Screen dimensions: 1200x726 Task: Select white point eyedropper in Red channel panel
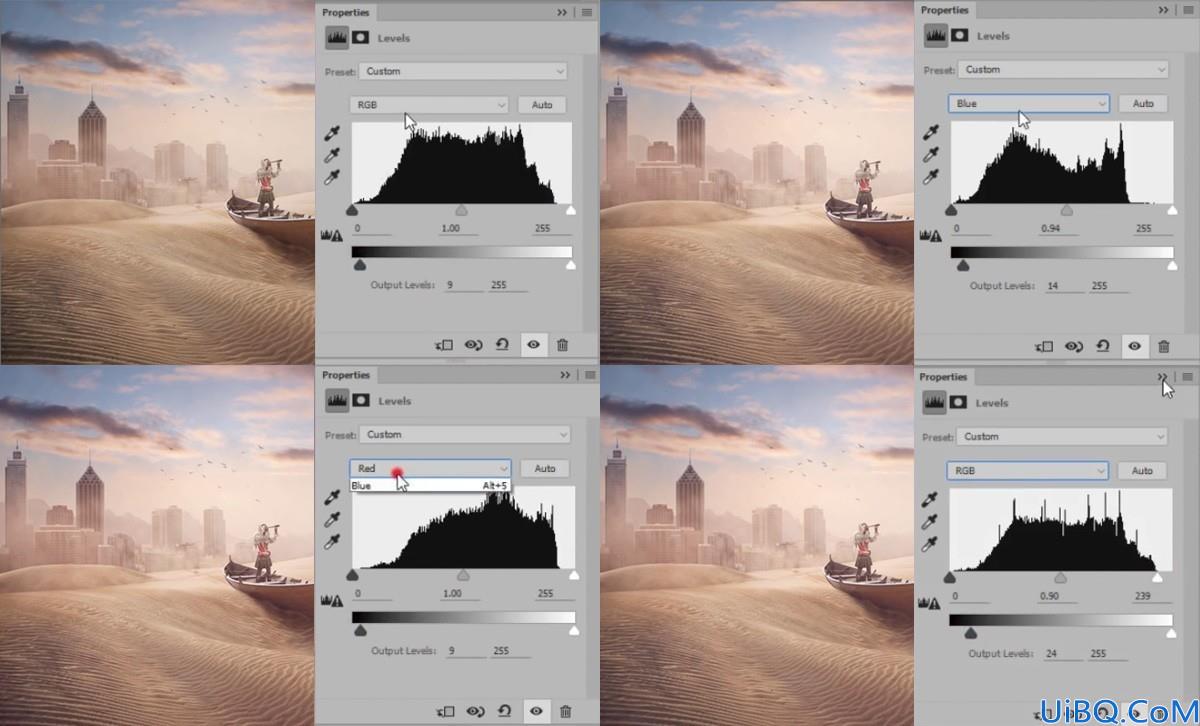pos(333,541)
